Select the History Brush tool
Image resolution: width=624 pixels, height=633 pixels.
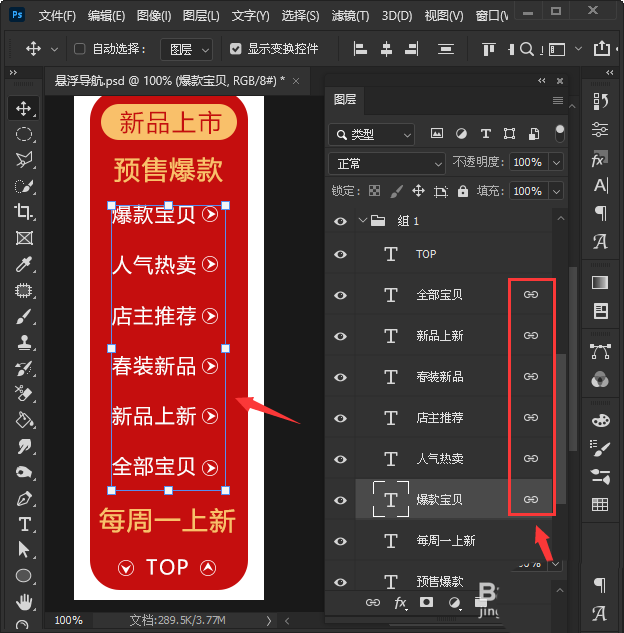[23, 368]
